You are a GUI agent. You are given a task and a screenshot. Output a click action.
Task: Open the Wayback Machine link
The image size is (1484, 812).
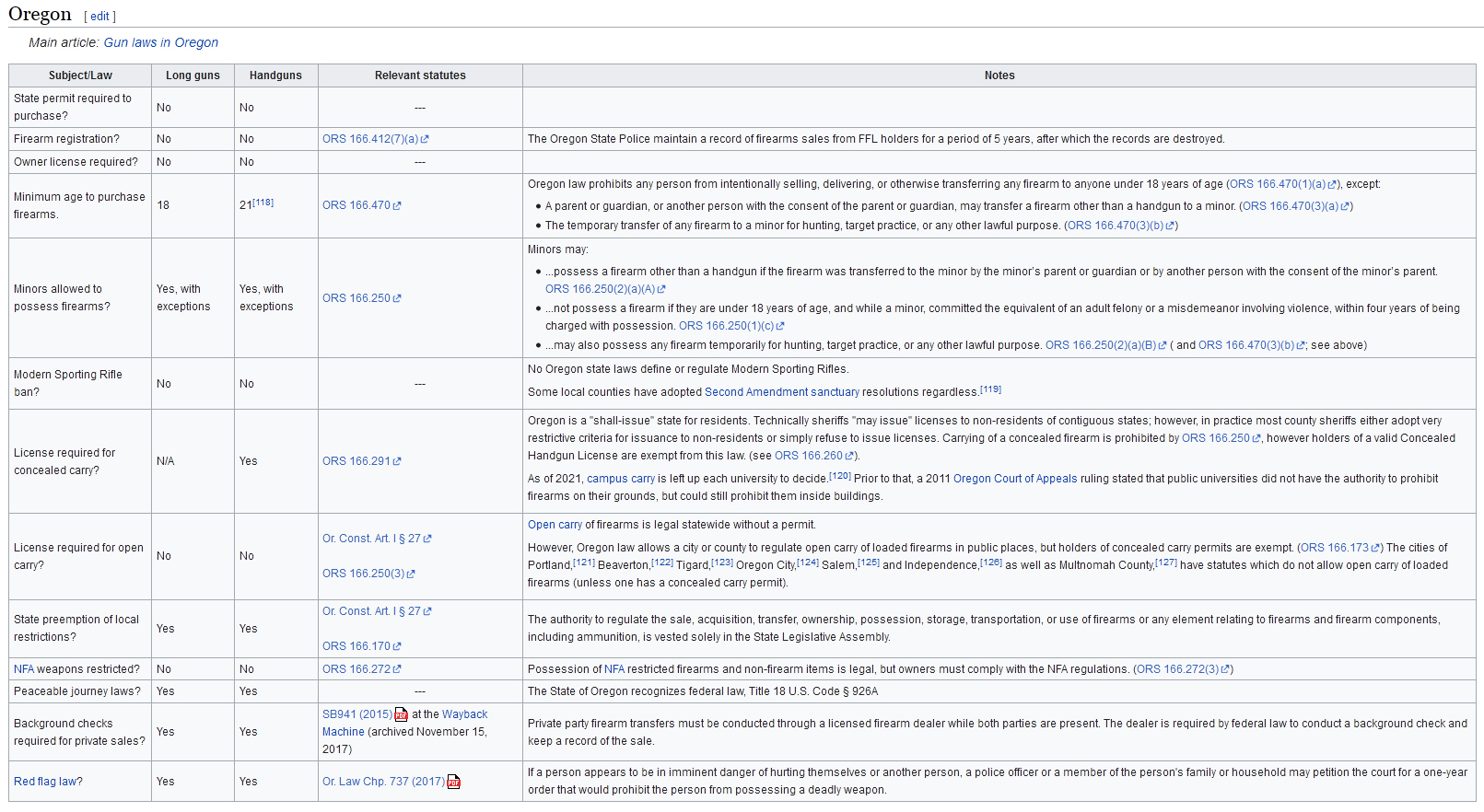(x=405, y=723)
